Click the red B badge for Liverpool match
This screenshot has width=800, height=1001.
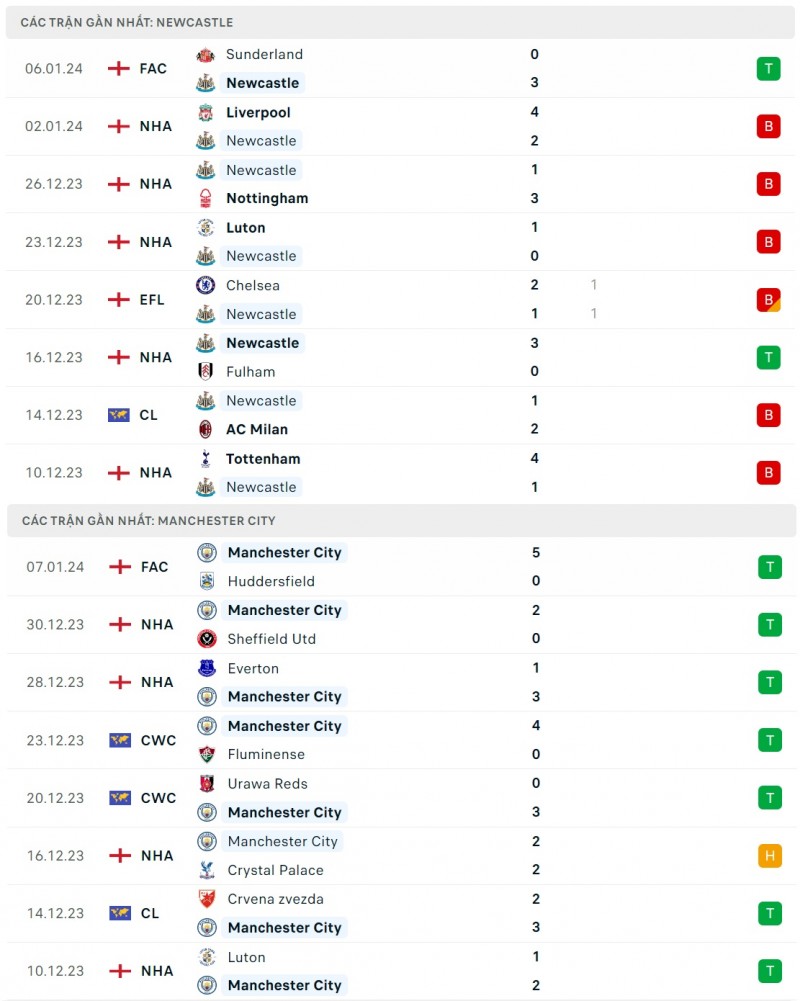pos(768,126)
